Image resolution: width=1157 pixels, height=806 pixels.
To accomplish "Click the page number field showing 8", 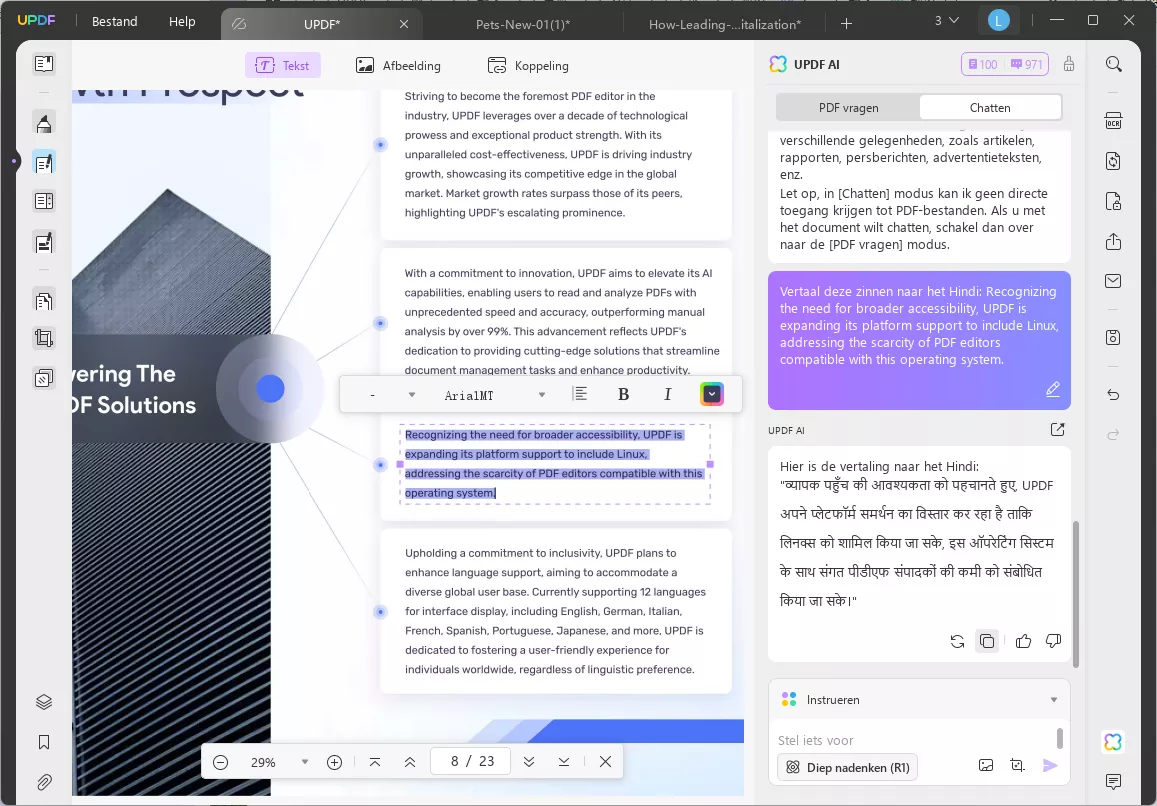I will (470, 761).
